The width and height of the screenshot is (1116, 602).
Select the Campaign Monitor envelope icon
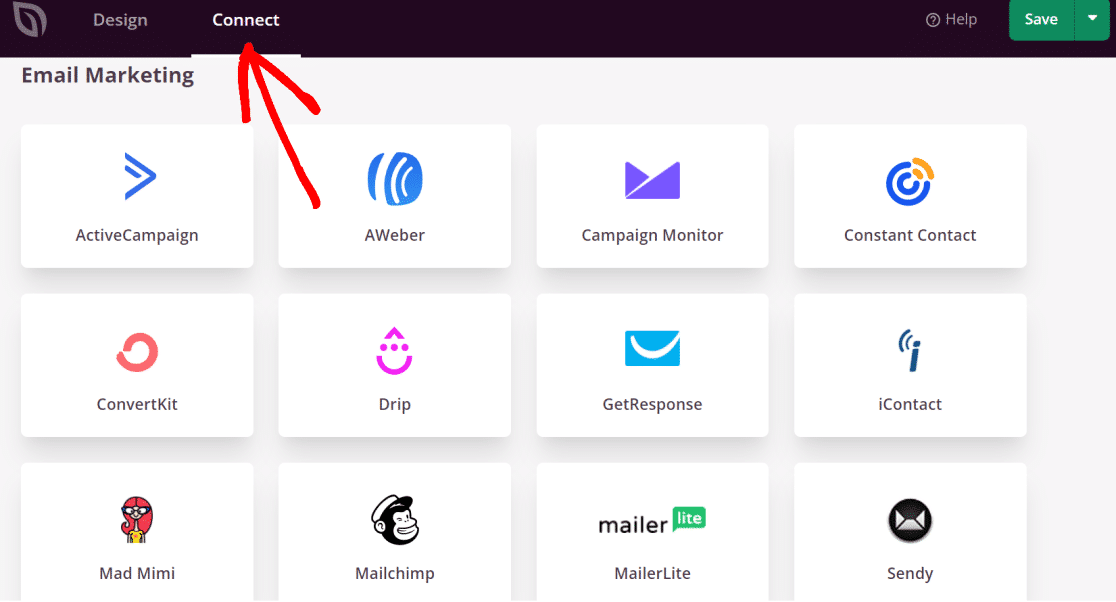652,180
